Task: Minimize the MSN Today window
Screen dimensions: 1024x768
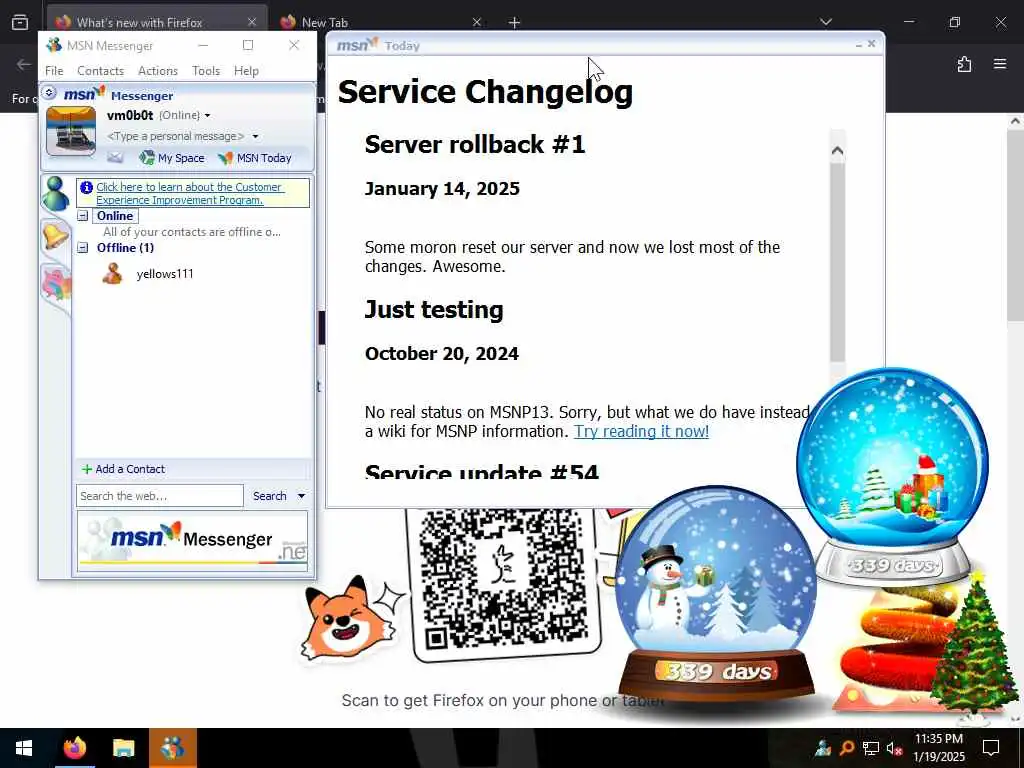Action: click(858, 44)
